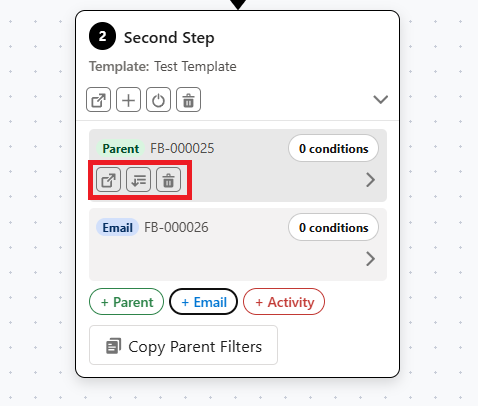Toggle the step power button
Viewport: 478px width, 406px height.
click(158, 100)
